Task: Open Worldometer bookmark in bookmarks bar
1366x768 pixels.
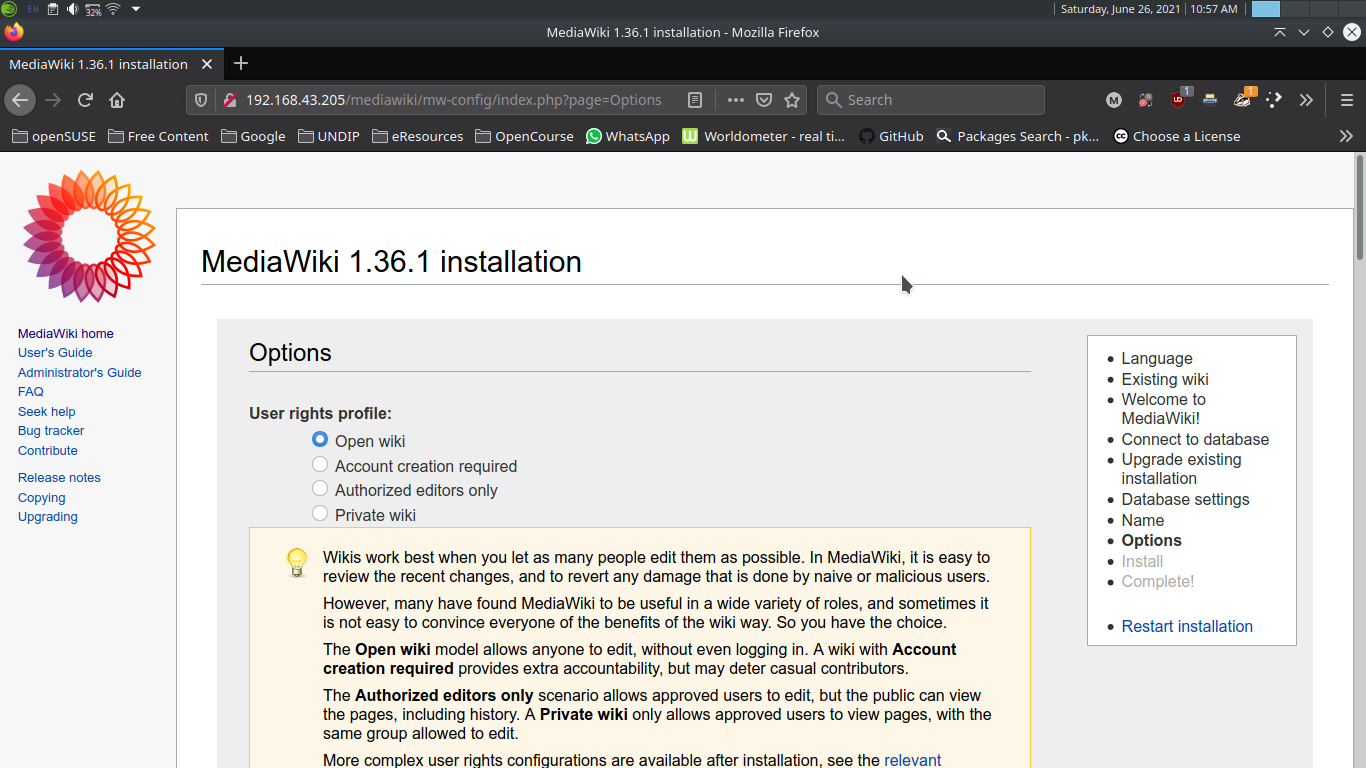Action: pos(764,136)
